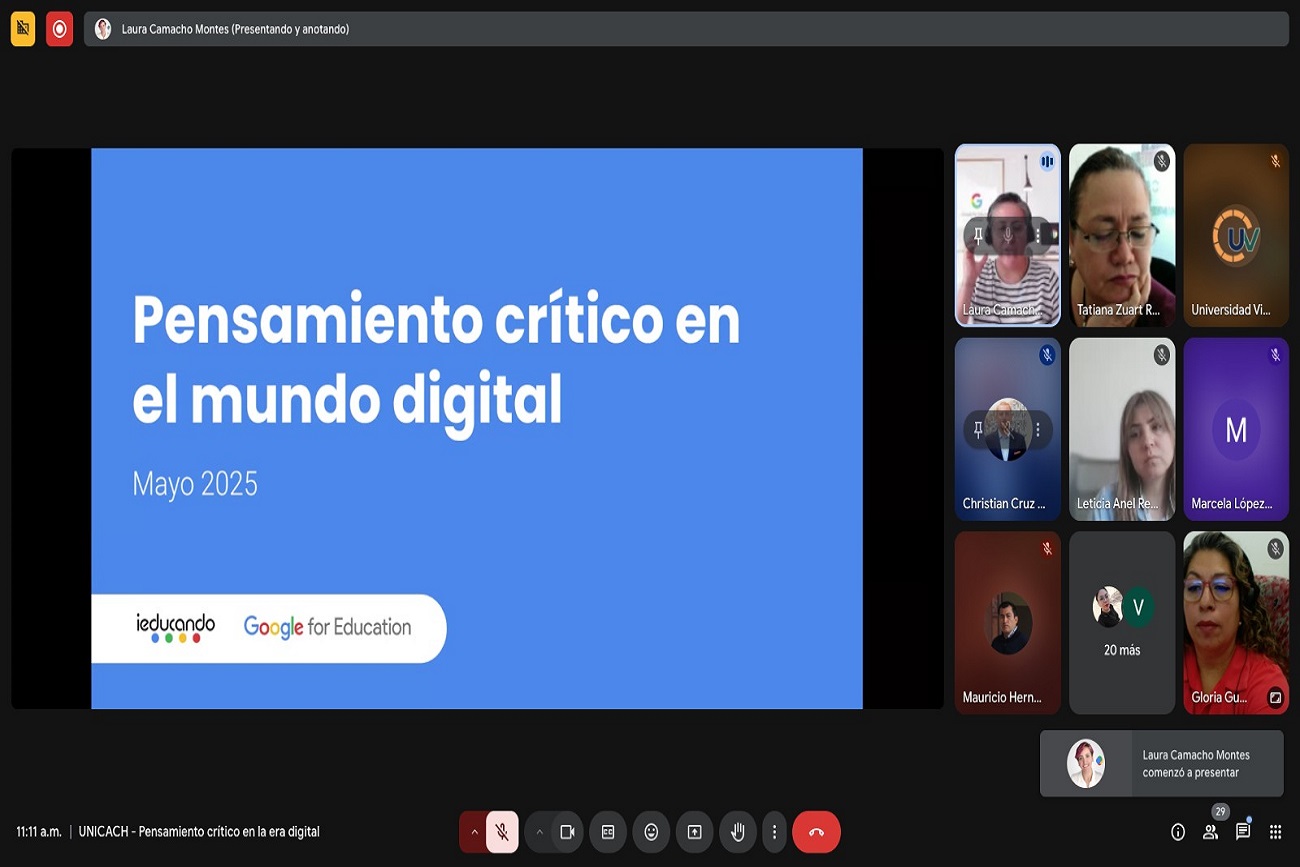The width and height of the screenshot is (1300, 867).
Task: Open the more options three-dot menu
Action: [x=774, y=832]
